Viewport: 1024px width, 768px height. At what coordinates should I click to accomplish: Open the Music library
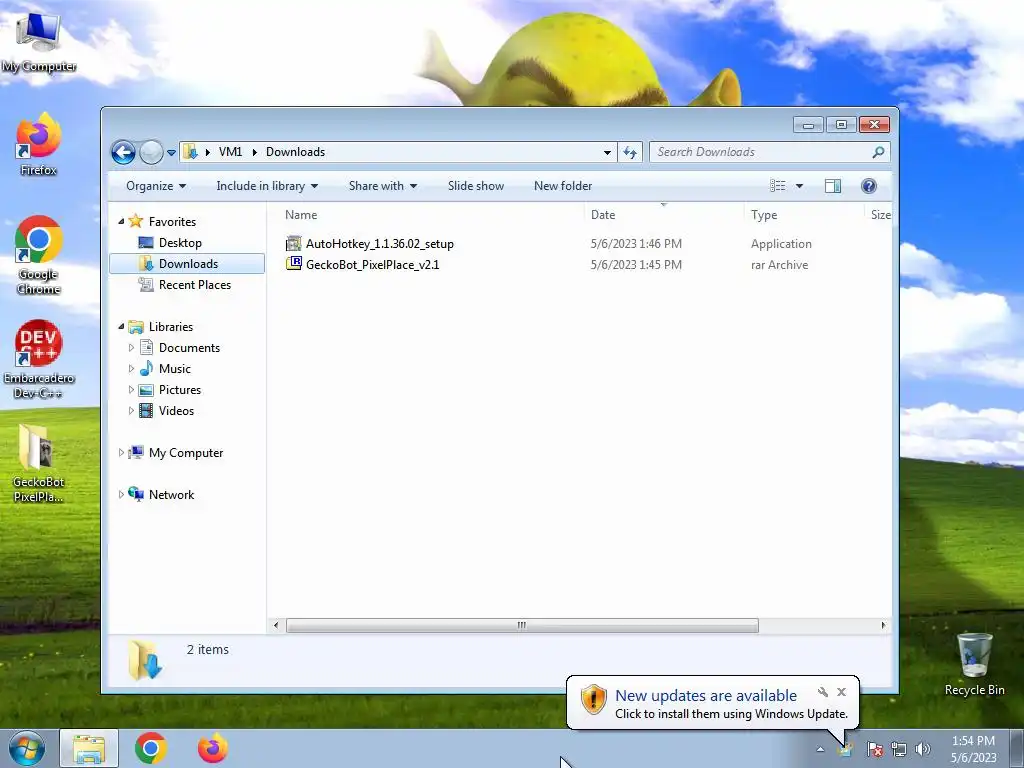click(174, 368)
